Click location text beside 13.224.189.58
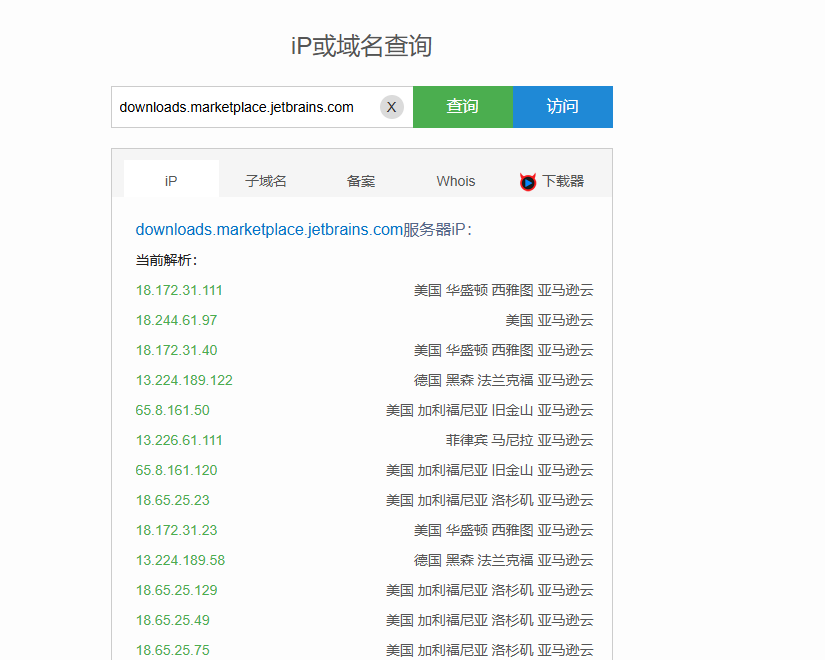 504,561
